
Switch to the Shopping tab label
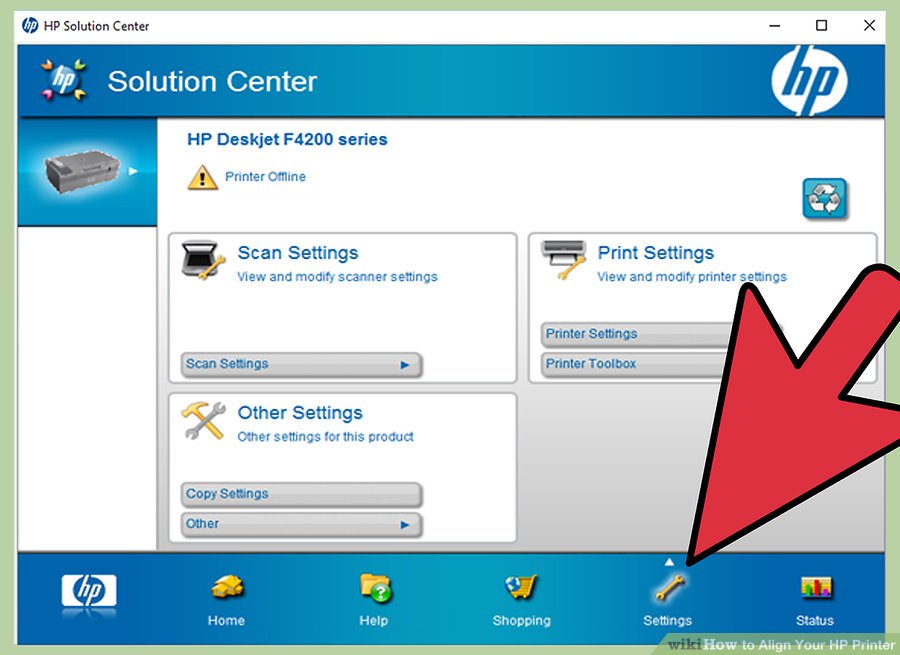coord(522,621)
